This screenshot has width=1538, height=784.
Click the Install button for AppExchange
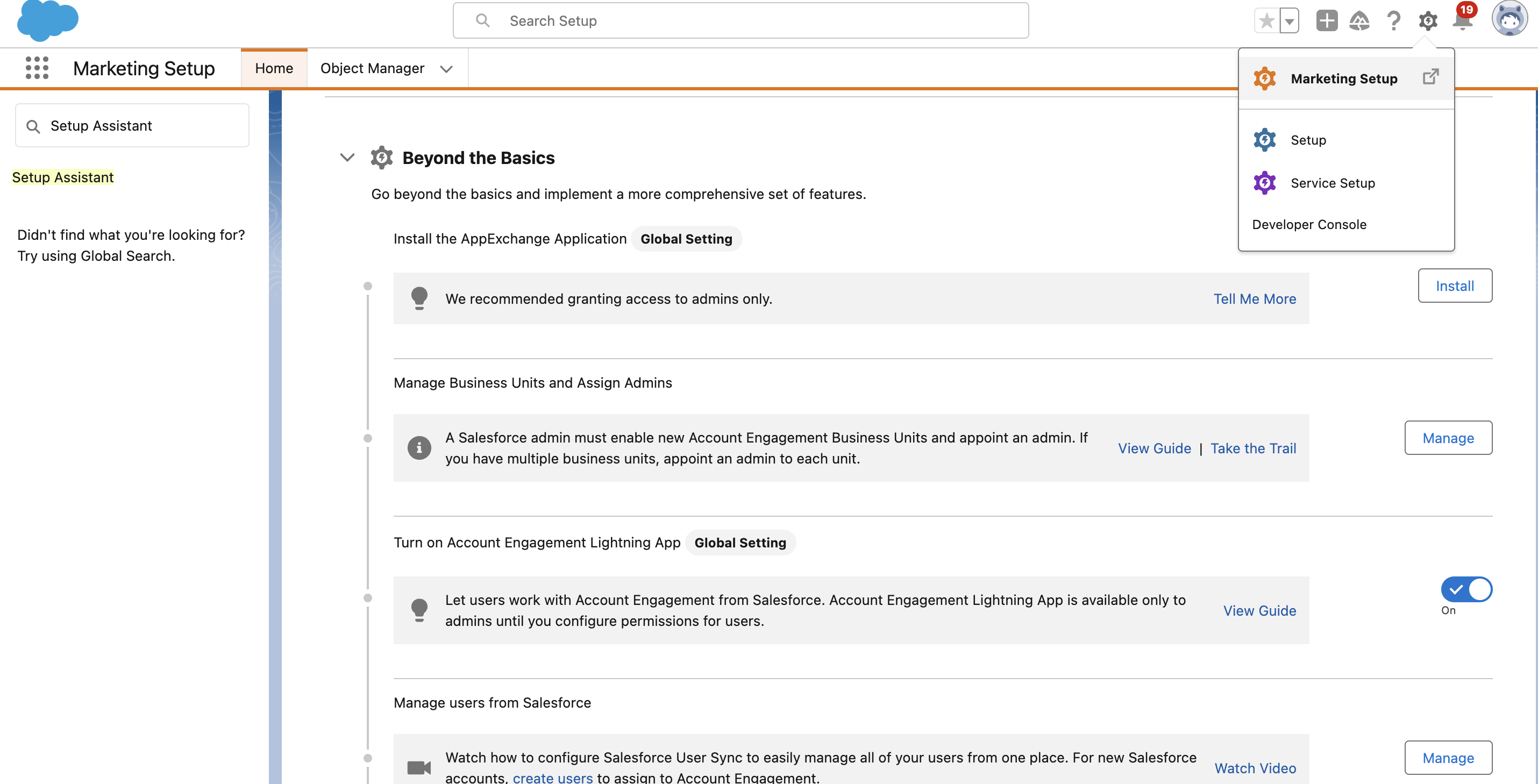[x=1455, y=286]
